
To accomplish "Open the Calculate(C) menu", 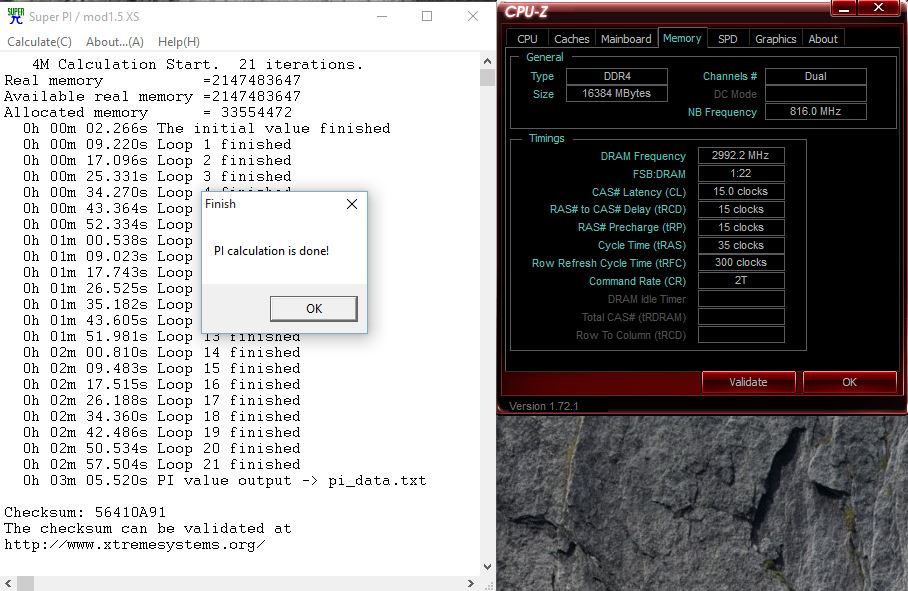I will tap(39, 42).
